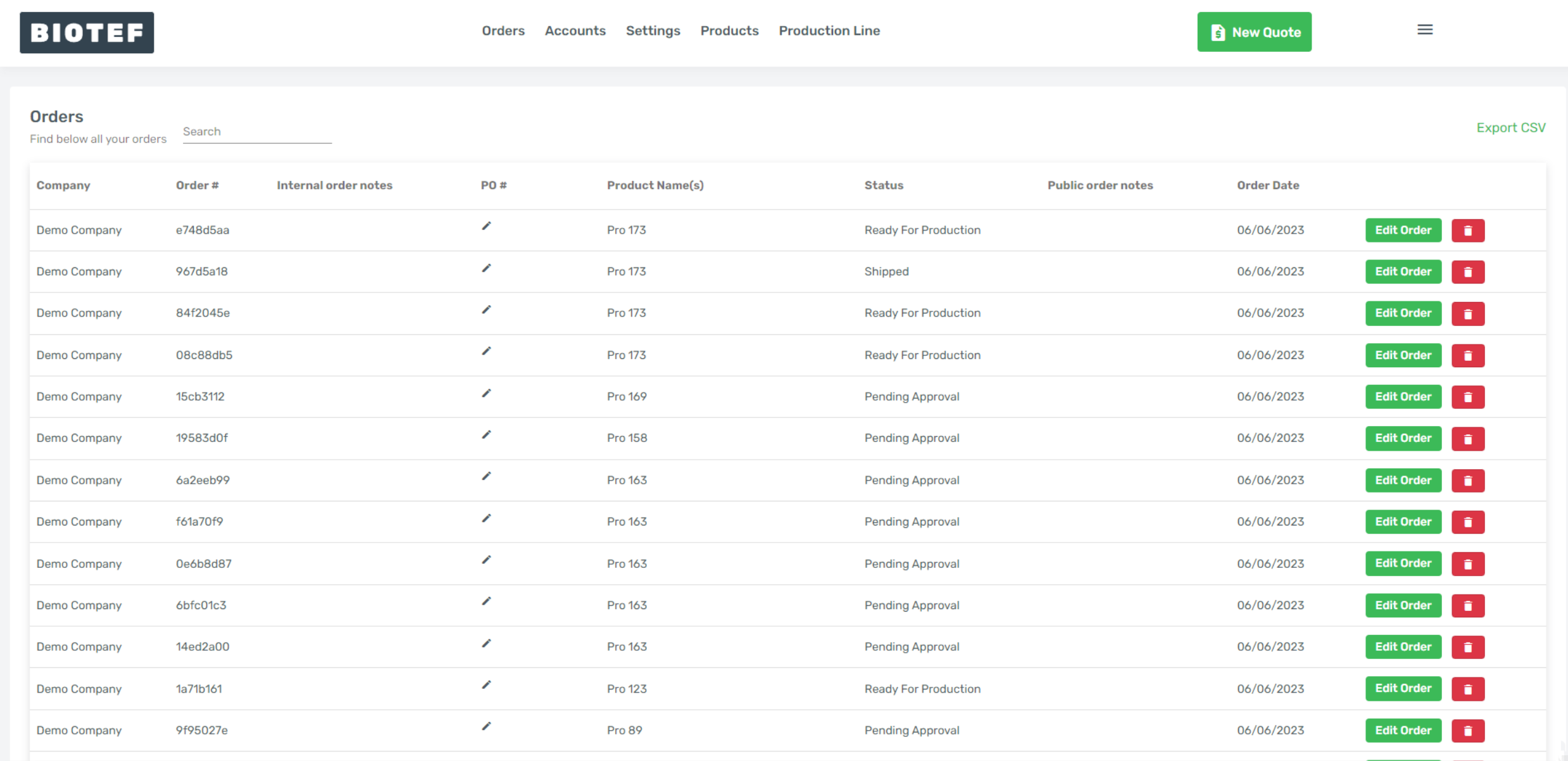Click PO pencil icon for order 15cb3112
The height and width of the screenshot is (761, 1568).
tap(486, 394)
